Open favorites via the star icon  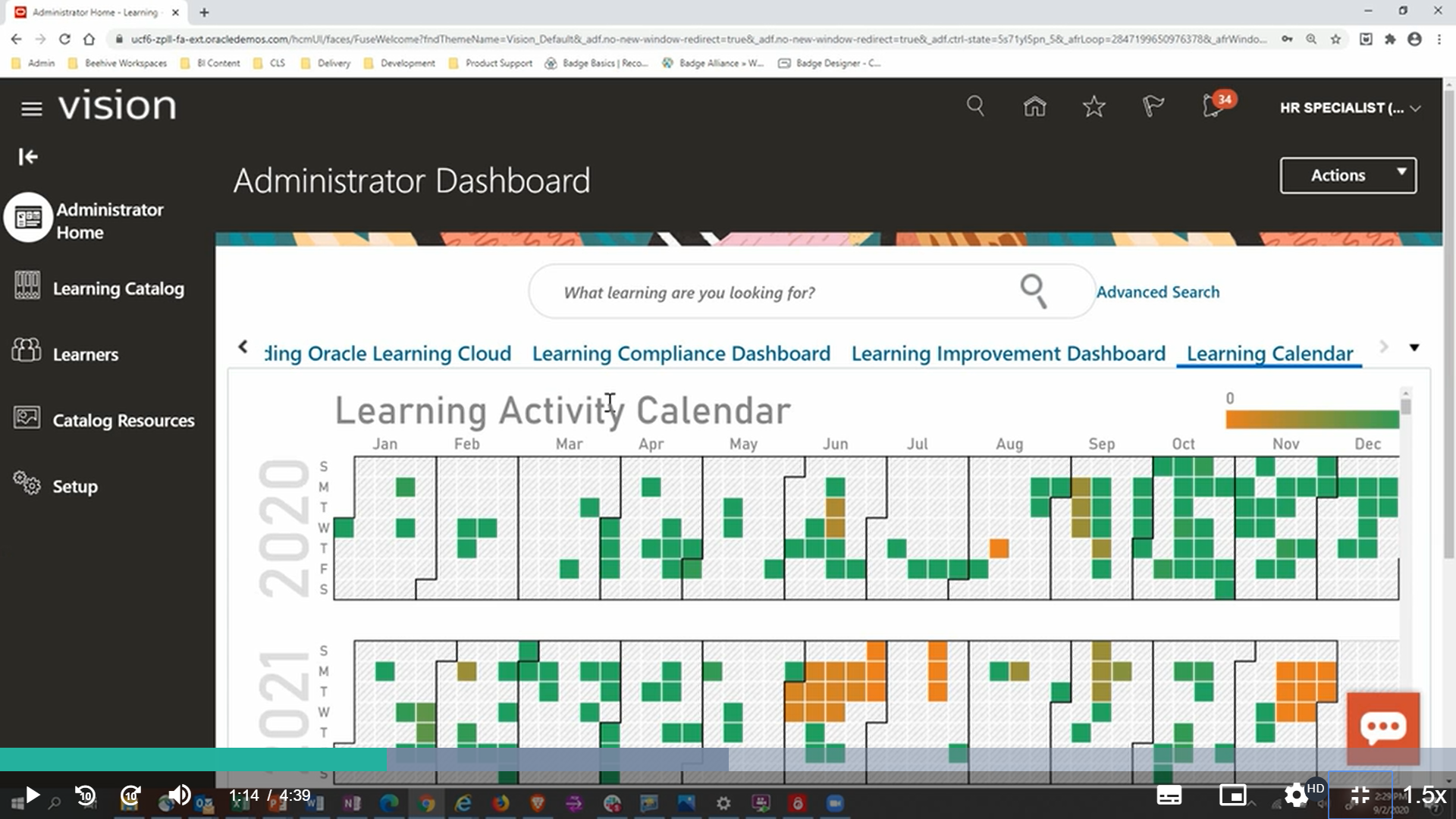coord(1094,107)
